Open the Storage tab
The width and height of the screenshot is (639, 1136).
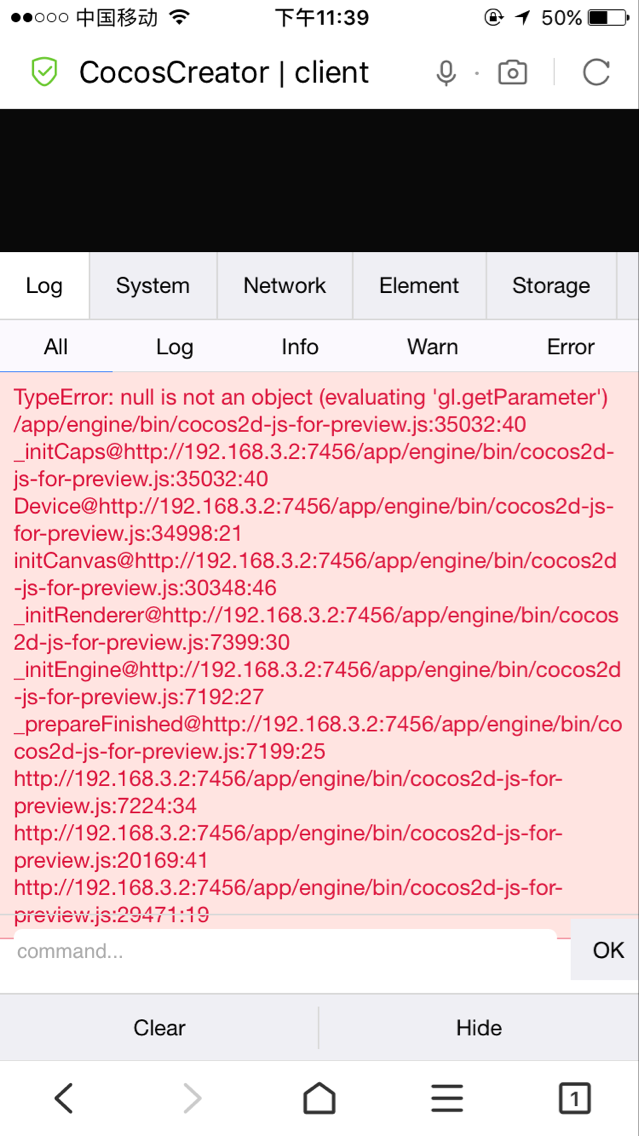(x=551, y=286)
